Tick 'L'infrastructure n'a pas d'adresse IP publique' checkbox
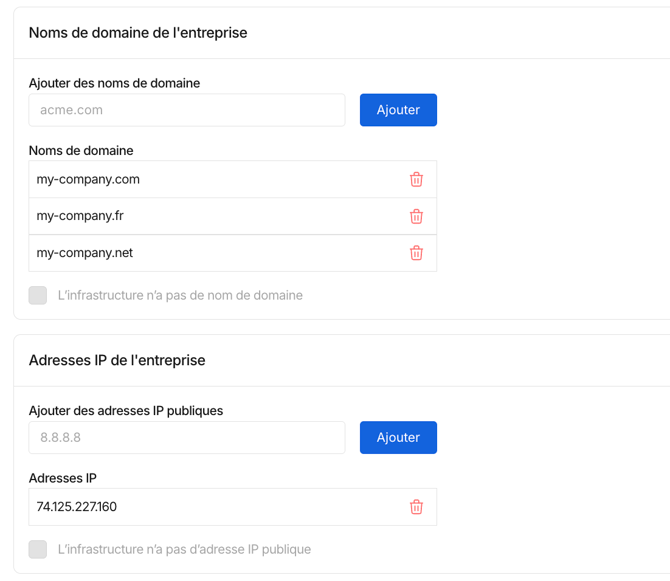670x581 pixels. [x=38, y=549]
